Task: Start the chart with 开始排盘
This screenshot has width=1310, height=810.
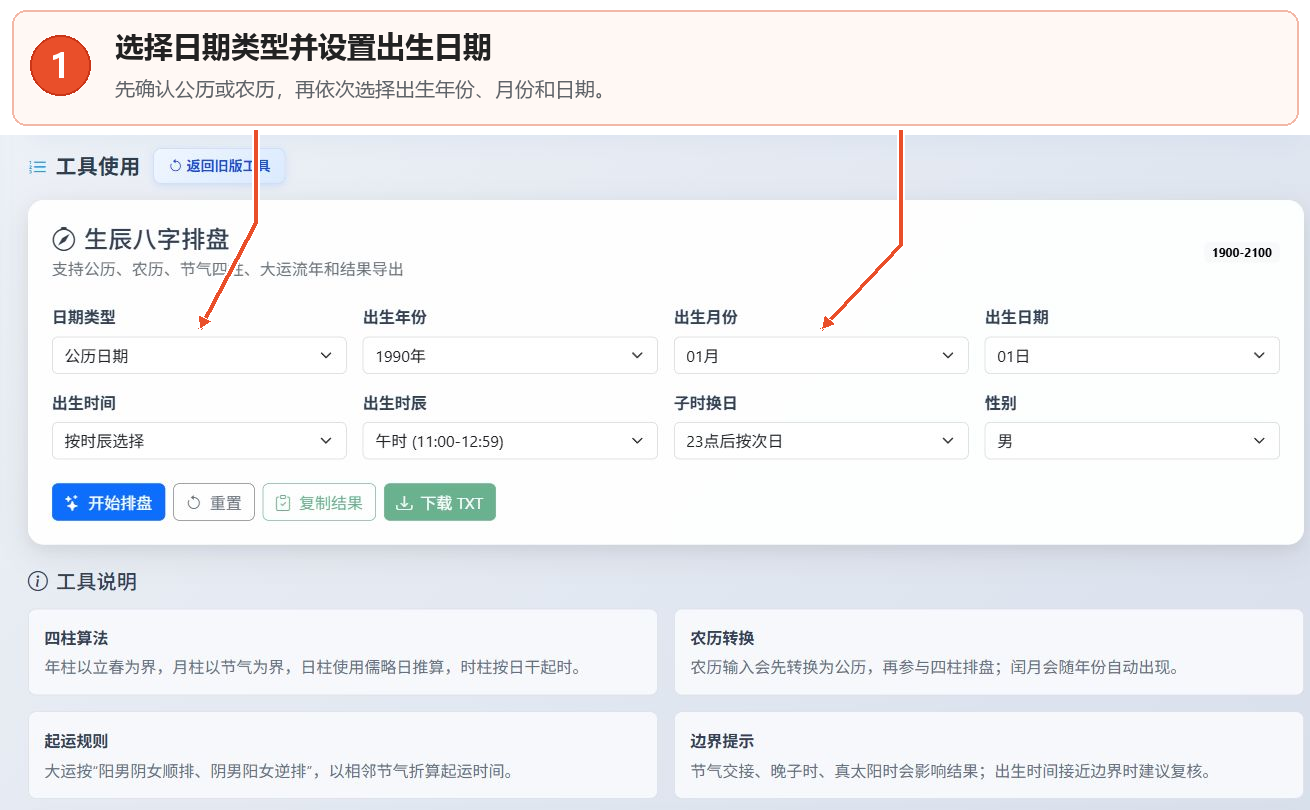Action: pos(108,503)
